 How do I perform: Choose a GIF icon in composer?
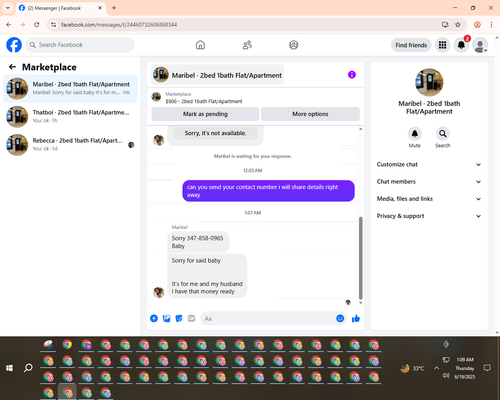pyautogui.click(x=191, y=318)
